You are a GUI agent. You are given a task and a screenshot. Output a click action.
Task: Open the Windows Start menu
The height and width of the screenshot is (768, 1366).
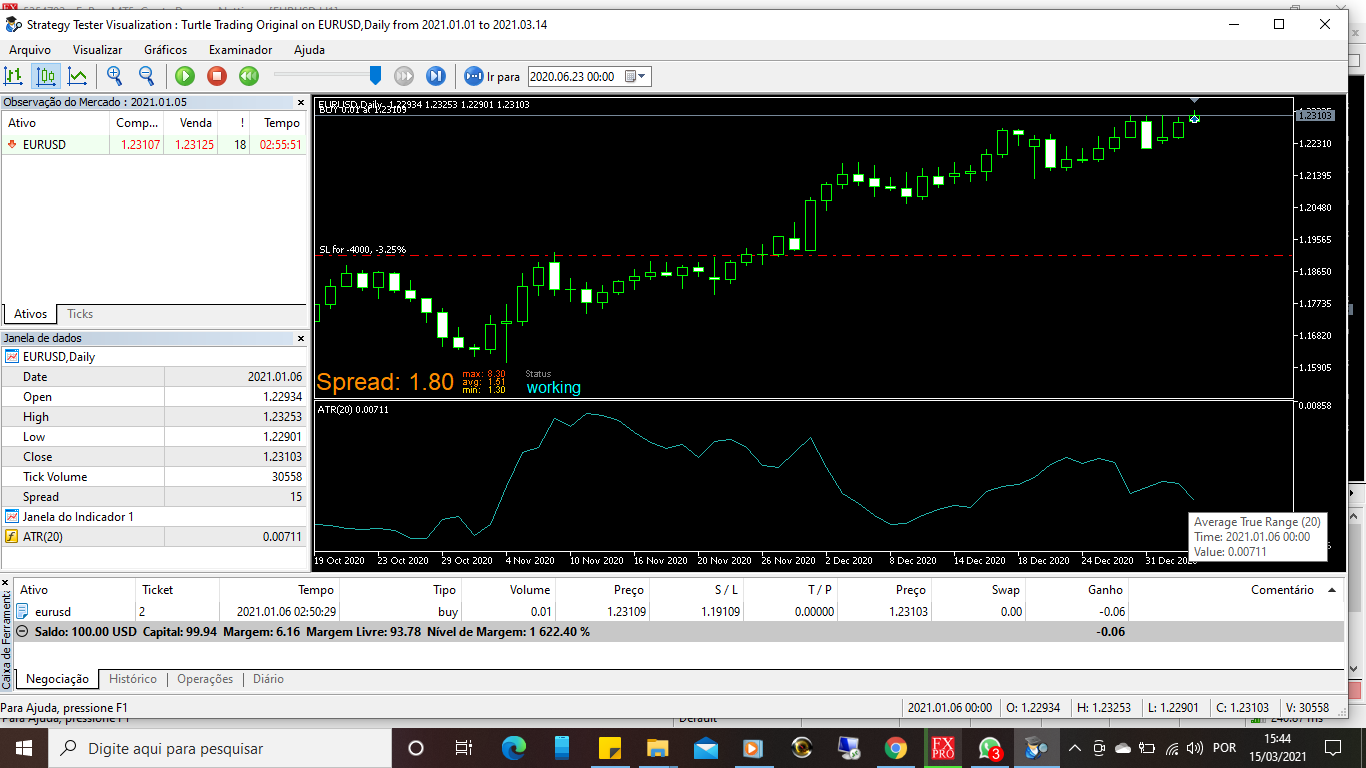[23, 748]
